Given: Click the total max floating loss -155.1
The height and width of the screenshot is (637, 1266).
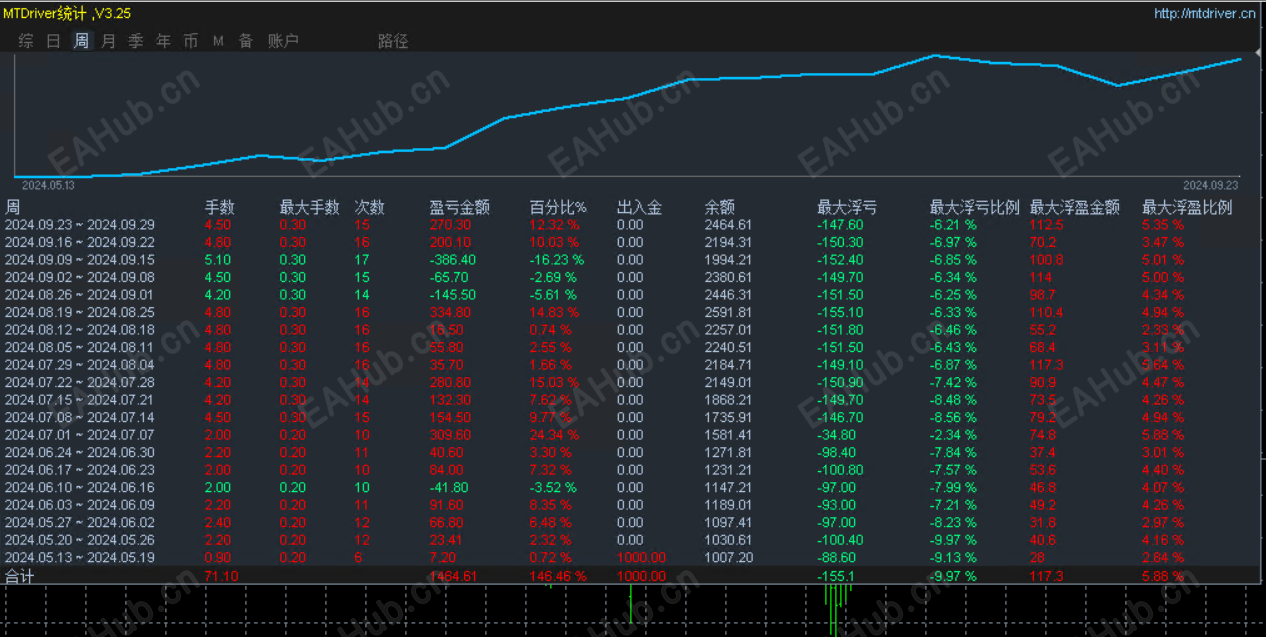Looking at the screenshot, I should 835,576.
